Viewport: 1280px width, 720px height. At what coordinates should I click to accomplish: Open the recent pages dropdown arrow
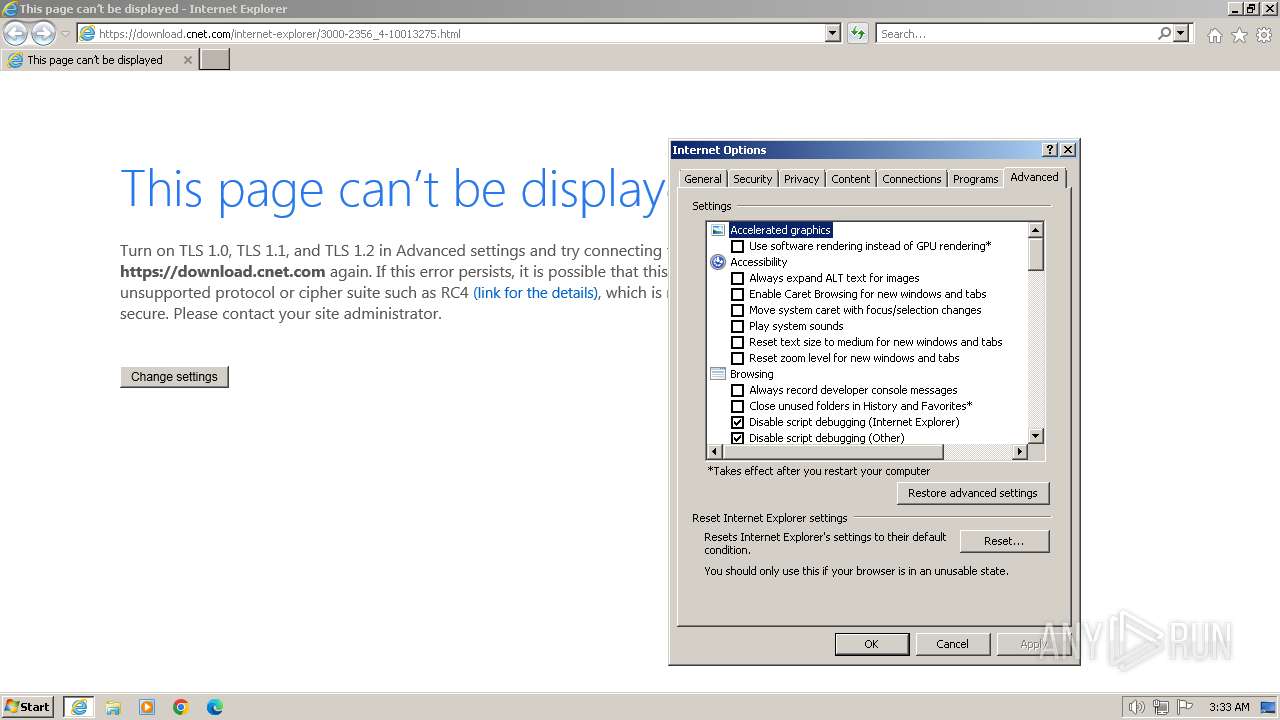pyautogui.click(x=65, y=34)
